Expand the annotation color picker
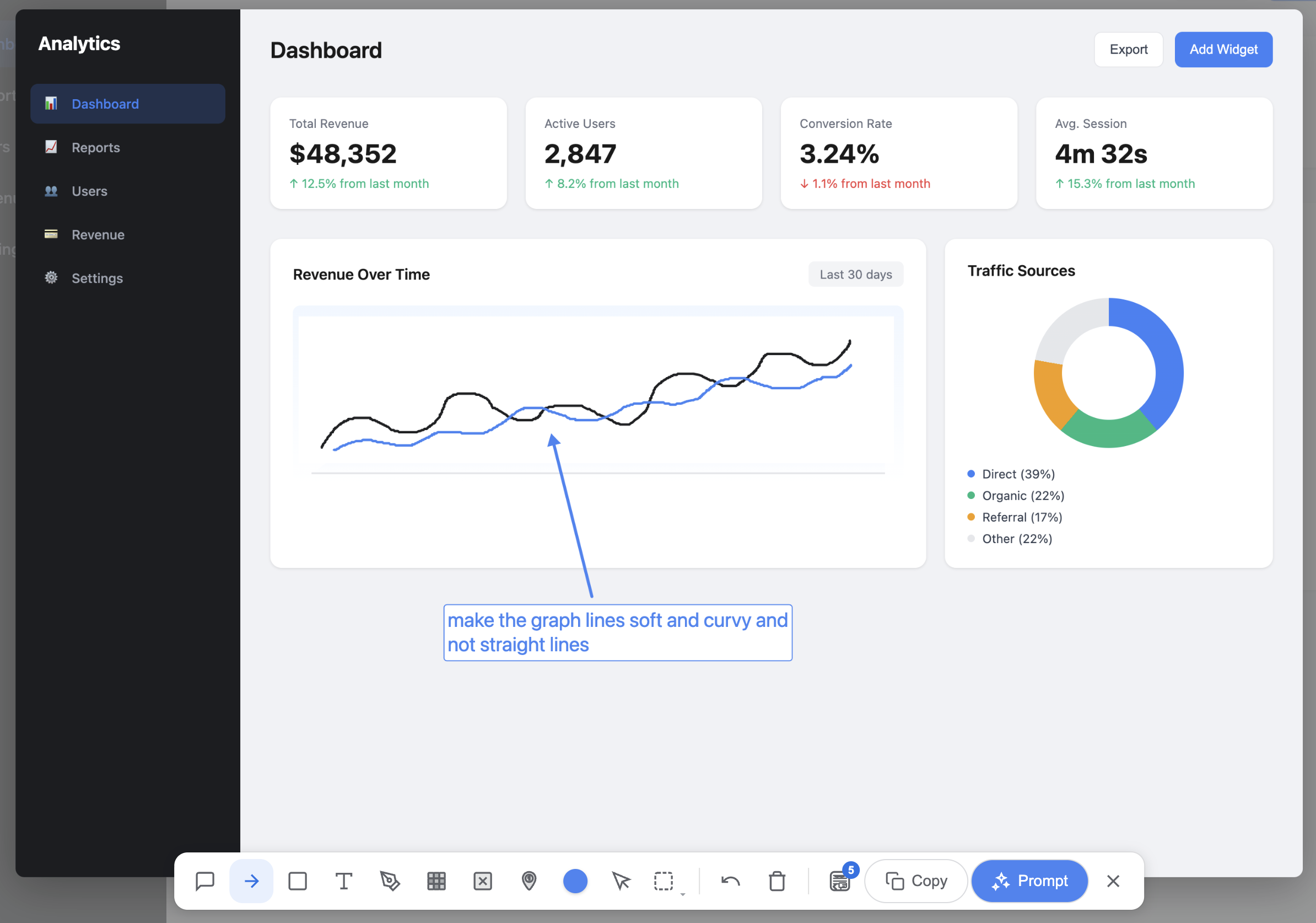Viewport: 1316px width, 923px height. tap(575, 881)
